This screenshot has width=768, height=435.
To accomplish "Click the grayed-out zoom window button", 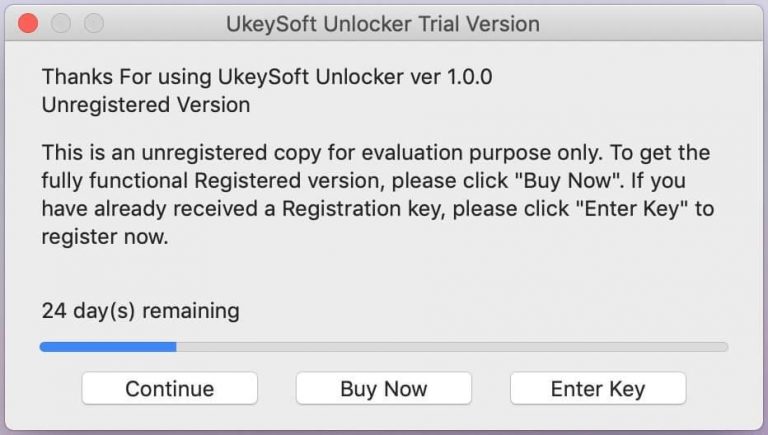I will [94, 23].
